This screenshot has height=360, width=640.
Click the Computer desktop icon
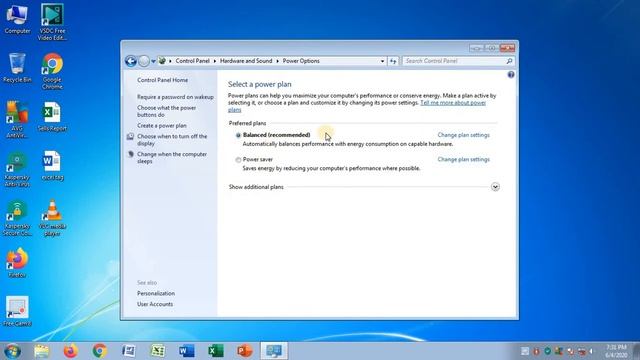[x=17, y=19]
